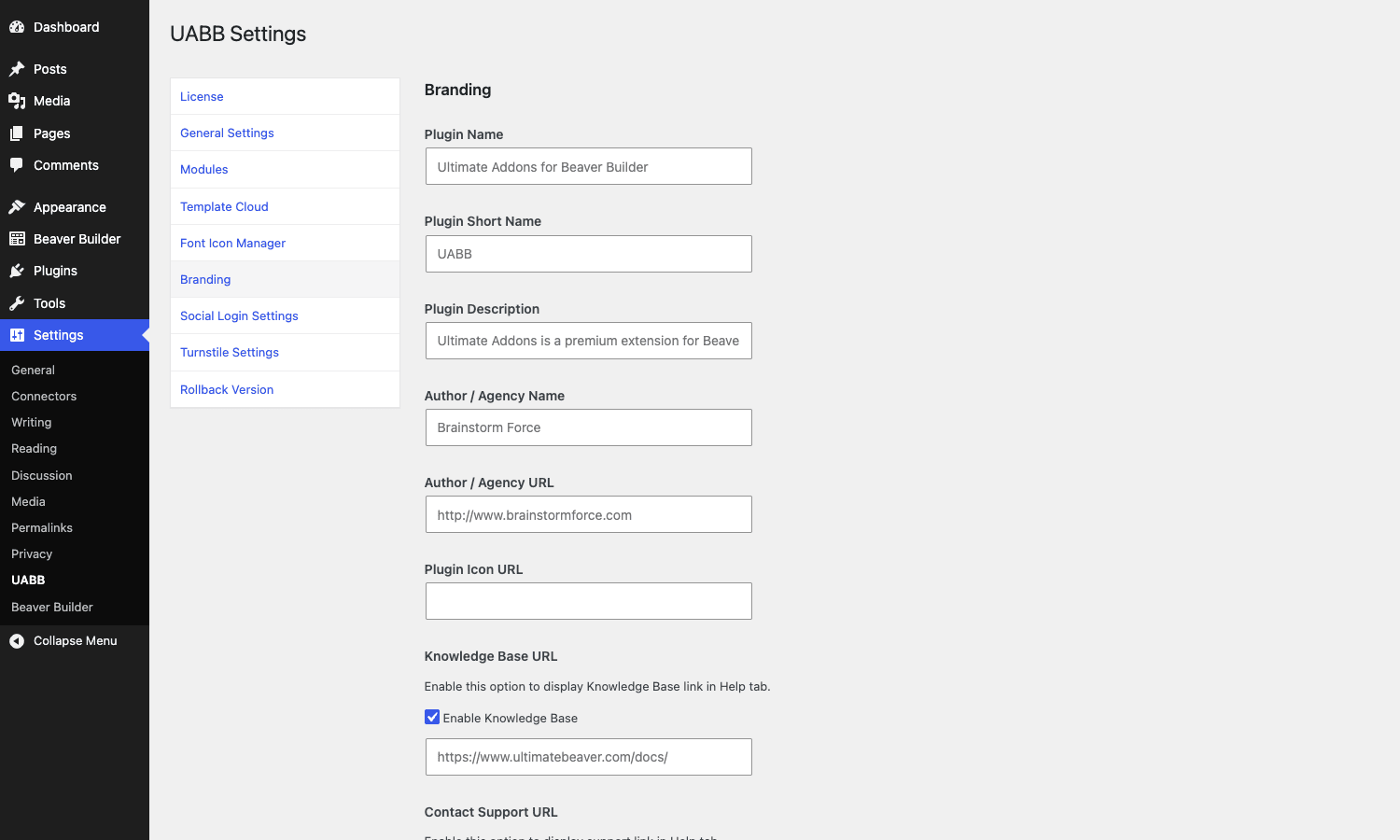Go to Beaver Builder settings submenu
The width and height of the screenshot is (1400, 840).
(x=52, y=607)
